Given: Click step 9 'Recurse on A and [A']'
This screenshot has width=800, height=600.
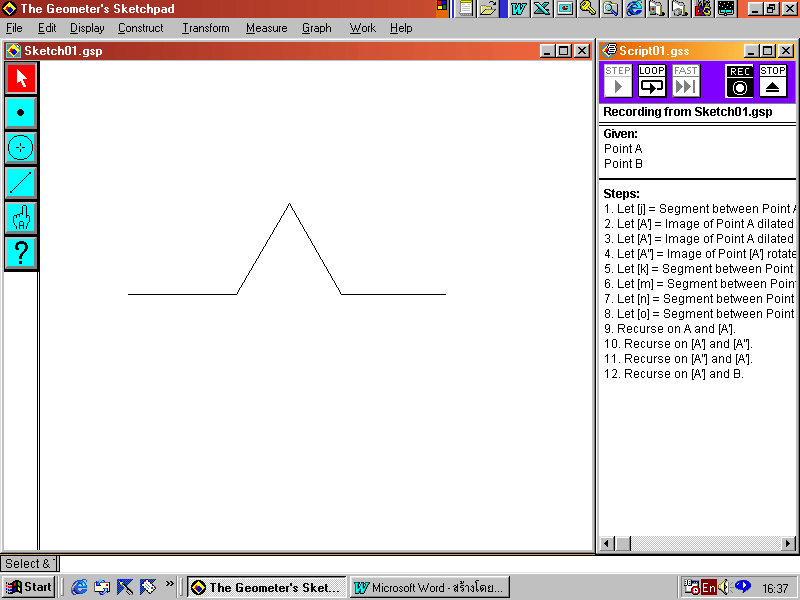Looking at the screenshot, I should [670, 329].
